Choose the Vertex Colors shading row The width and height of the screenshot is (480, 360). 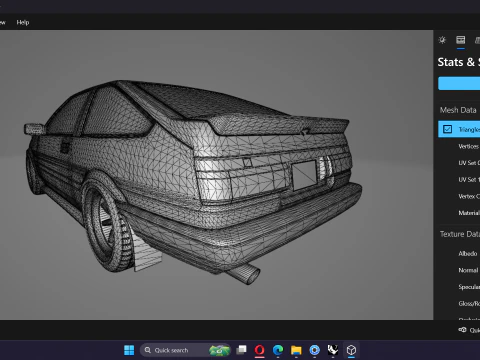pos(469,196)
